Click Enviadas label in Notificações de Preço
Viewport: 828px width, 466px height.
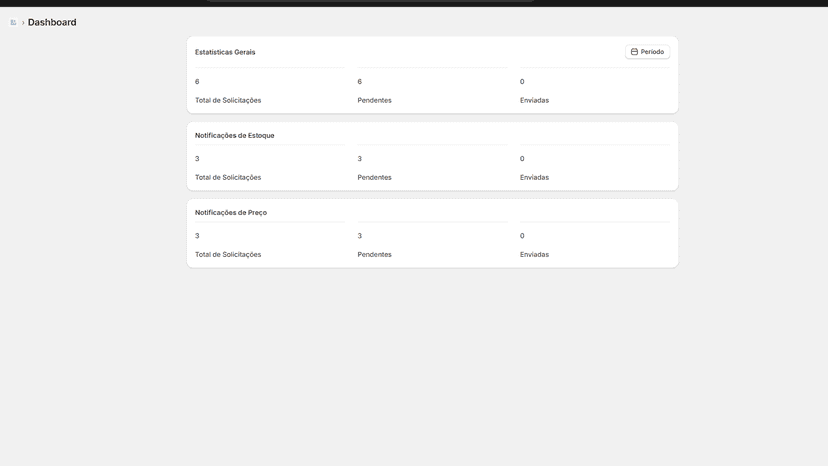(x=534, y=255)
